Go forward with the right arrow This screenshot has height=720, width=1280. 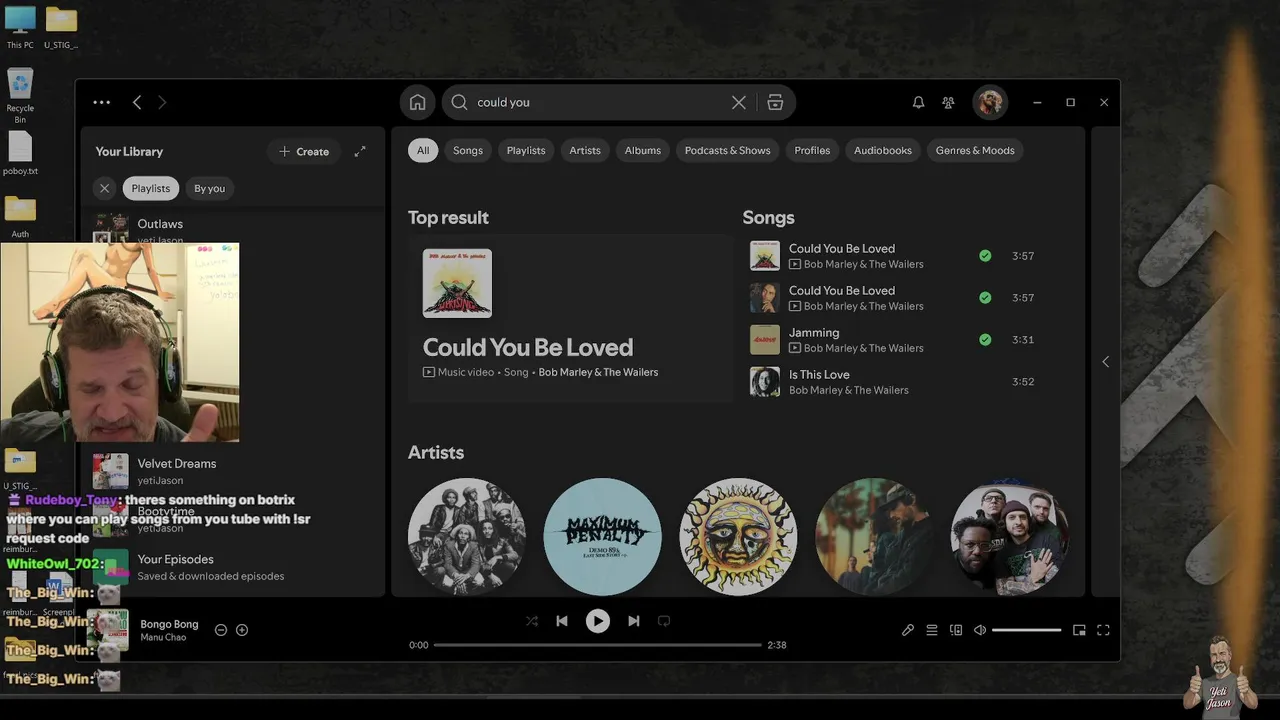[x=162, y=102]
